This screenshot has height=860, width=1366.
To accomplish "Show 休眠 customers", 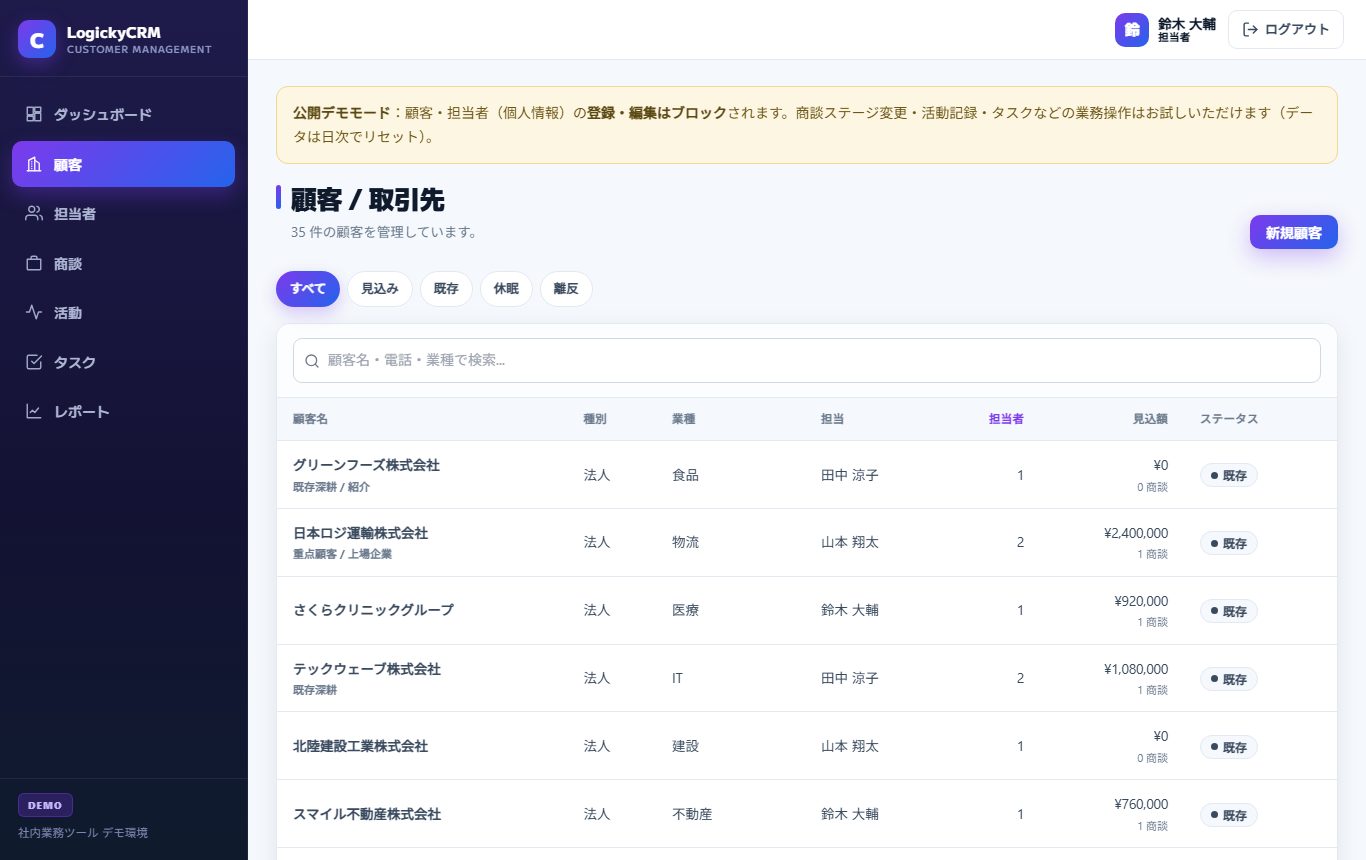I will coord(506,289).
